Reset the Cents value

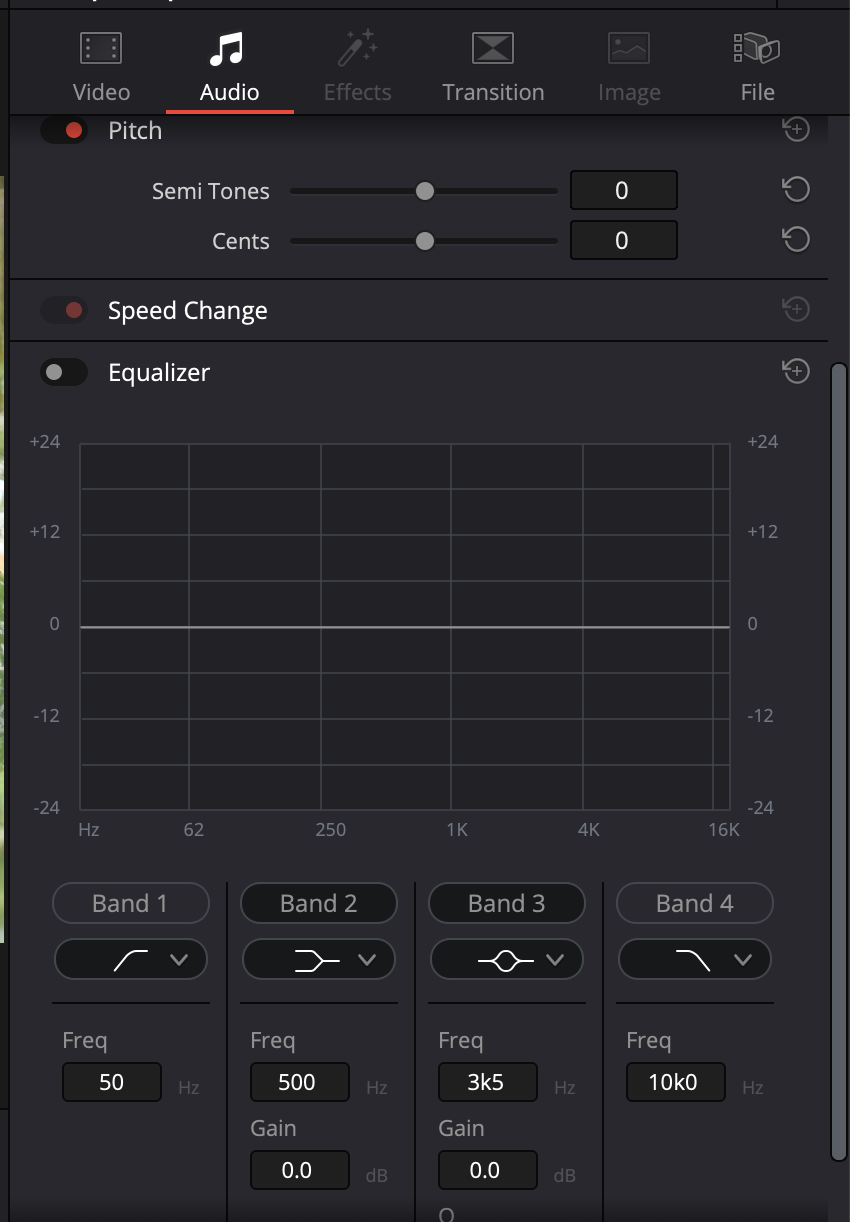click(796, 240)
